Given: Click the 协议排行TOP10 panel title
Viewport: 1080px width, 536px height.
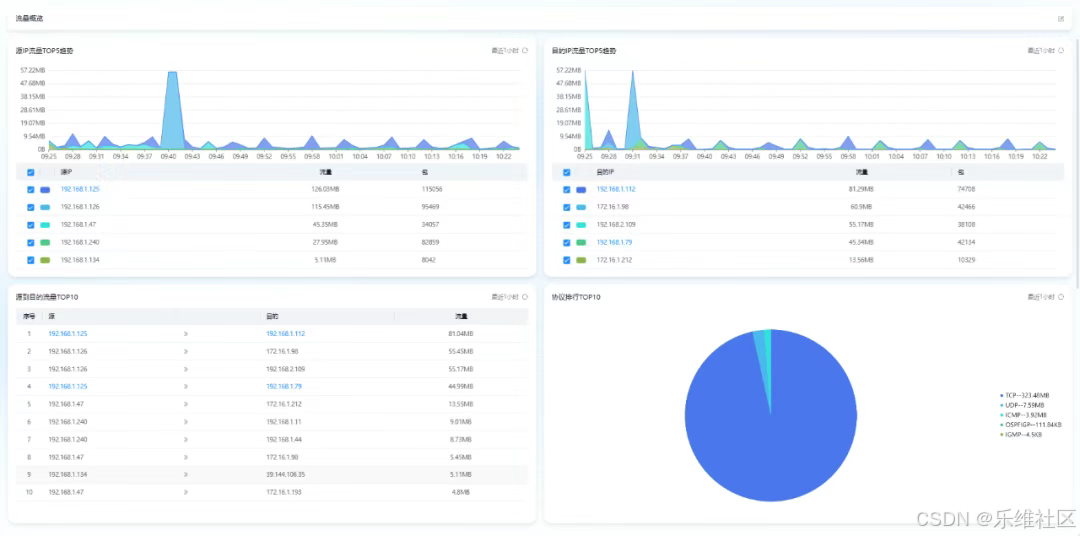Looking at the screenshot, I should [x=574, y=297].
